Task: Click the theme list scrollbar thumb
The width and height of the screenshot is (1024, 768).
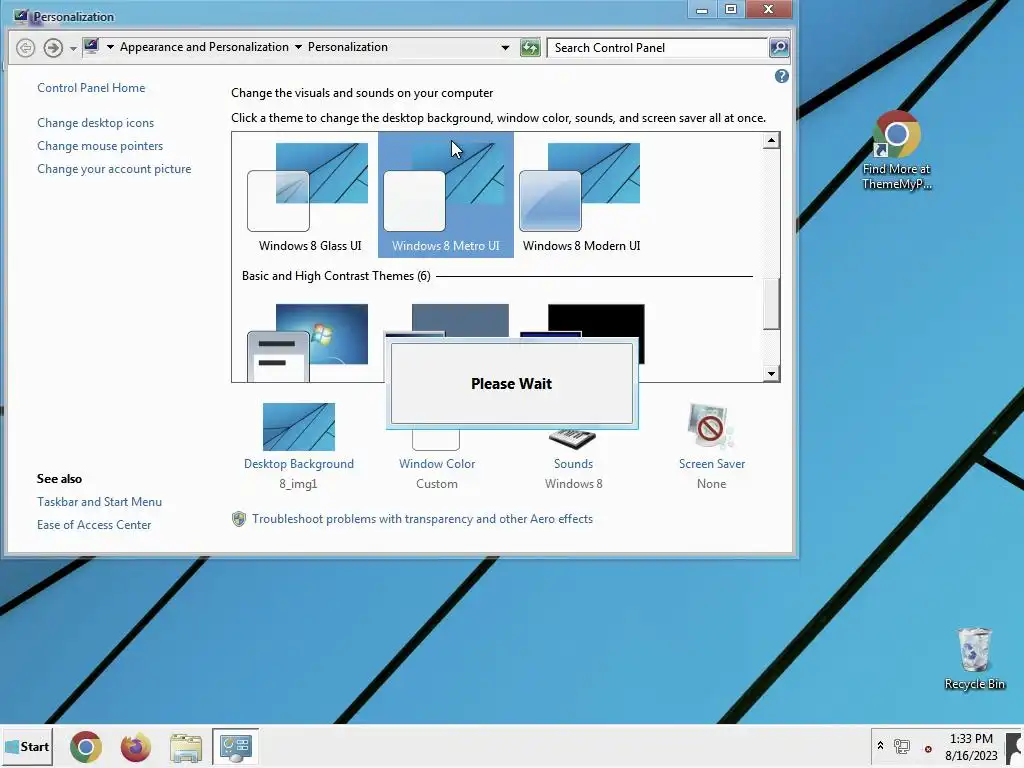Action: [771, 304]
